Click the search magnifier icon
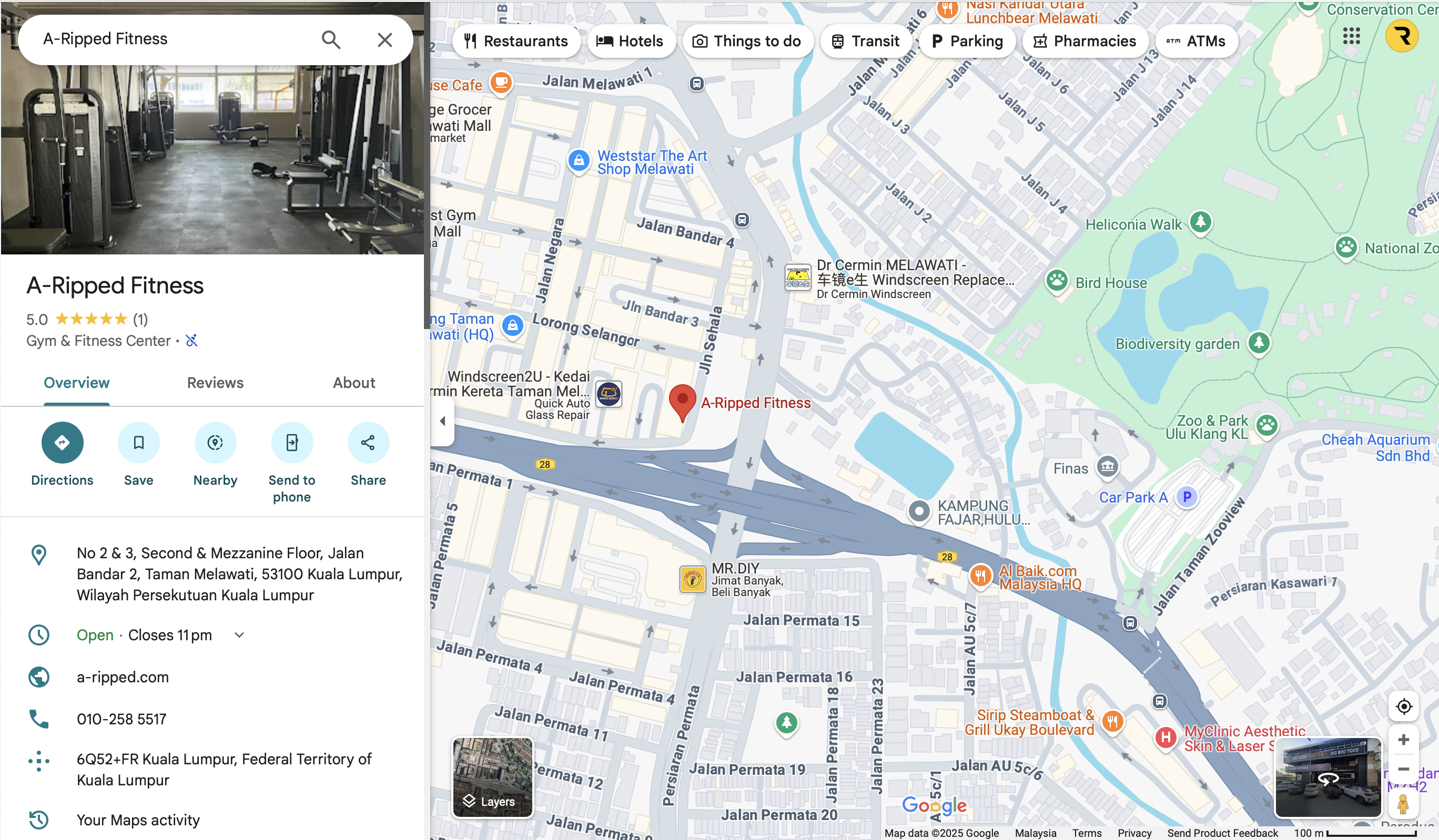1439x840 pixels. coord(331,39)
